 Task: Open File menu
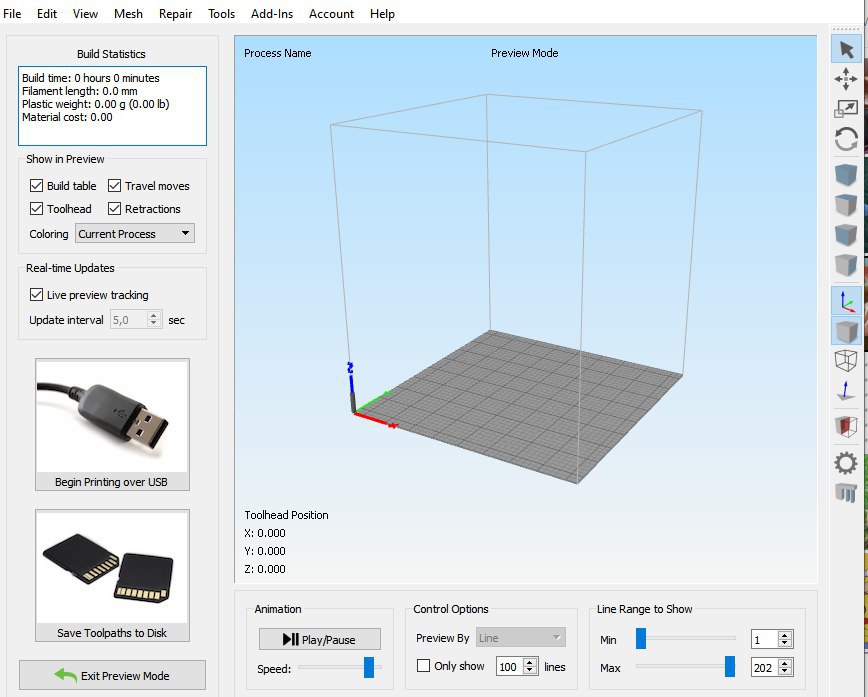pos(12,14)
